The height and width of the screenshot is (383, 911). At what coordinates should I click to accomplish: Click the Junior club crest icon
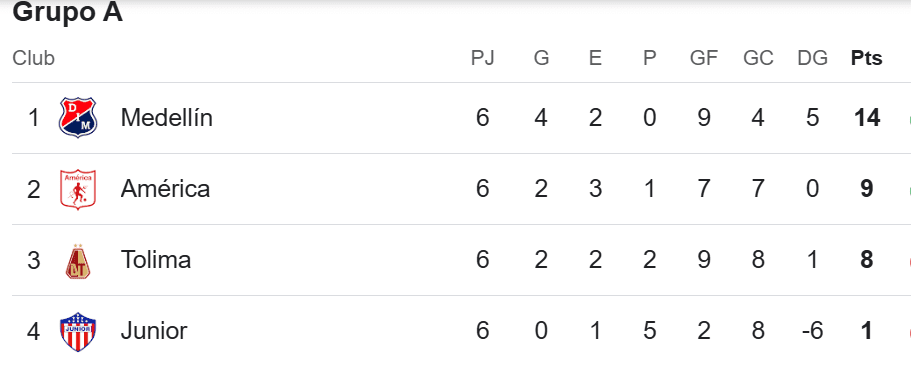(x=78, y=331)
